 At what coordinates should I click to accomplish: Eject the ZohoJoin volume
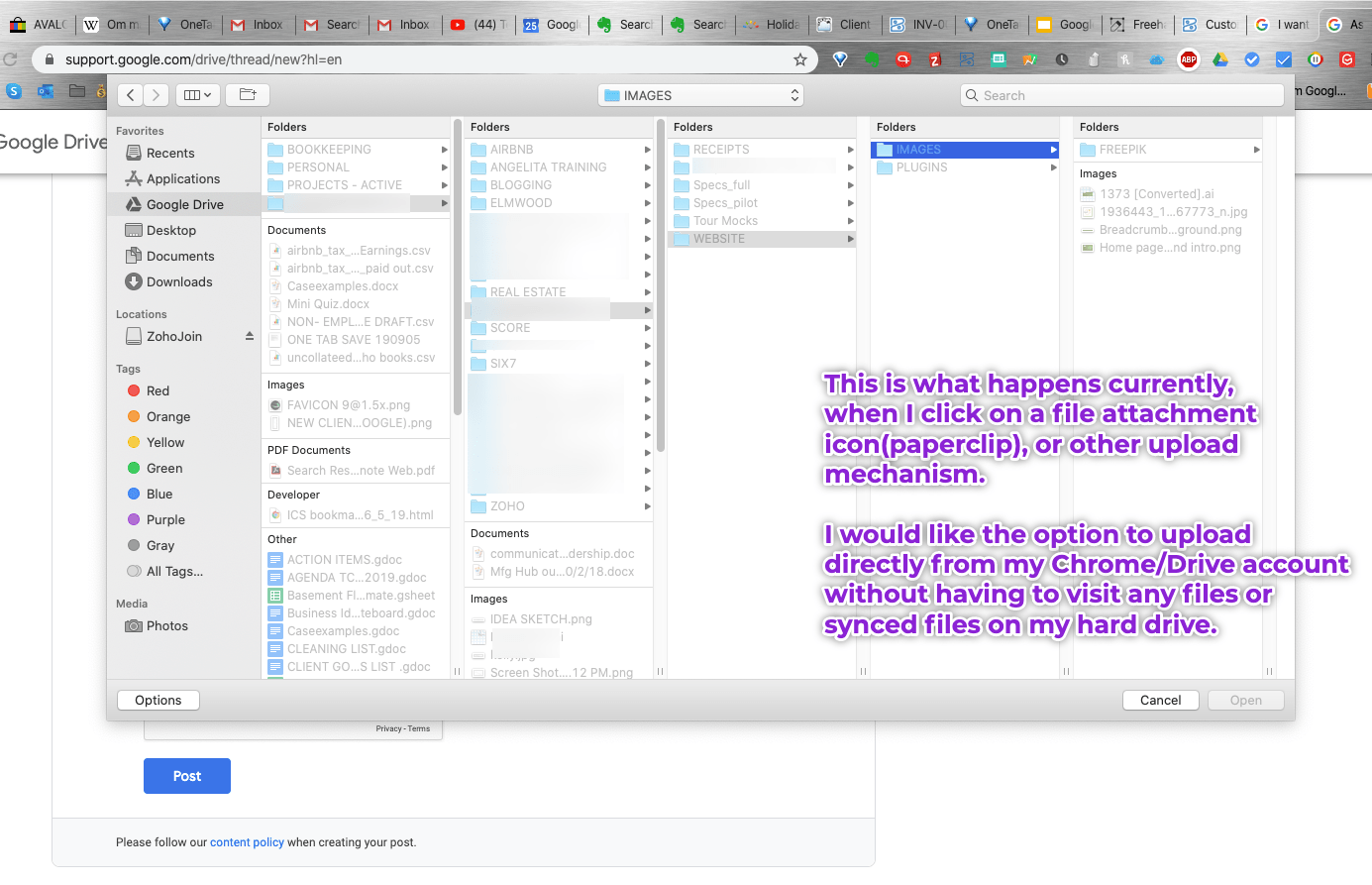[248, 336]
